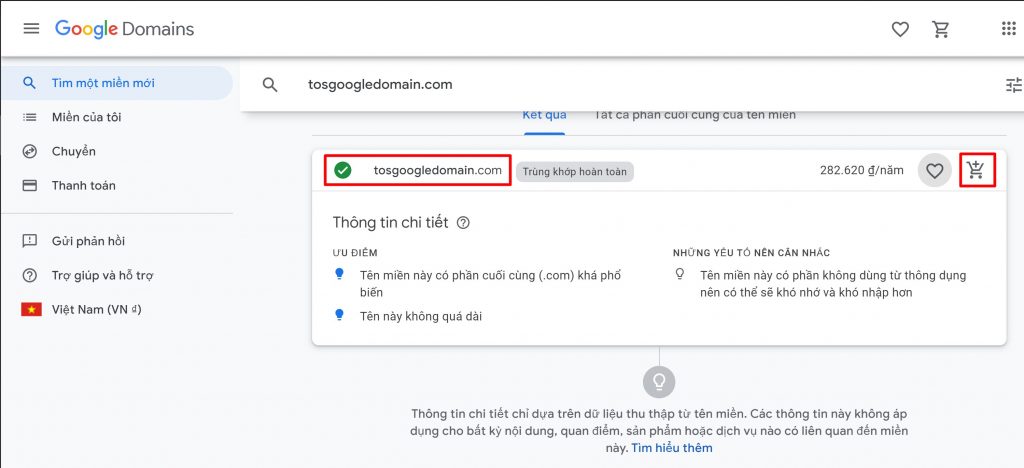Open search filter settings icon
The image size is (1024, 468).
click(x=1013, y=85)
